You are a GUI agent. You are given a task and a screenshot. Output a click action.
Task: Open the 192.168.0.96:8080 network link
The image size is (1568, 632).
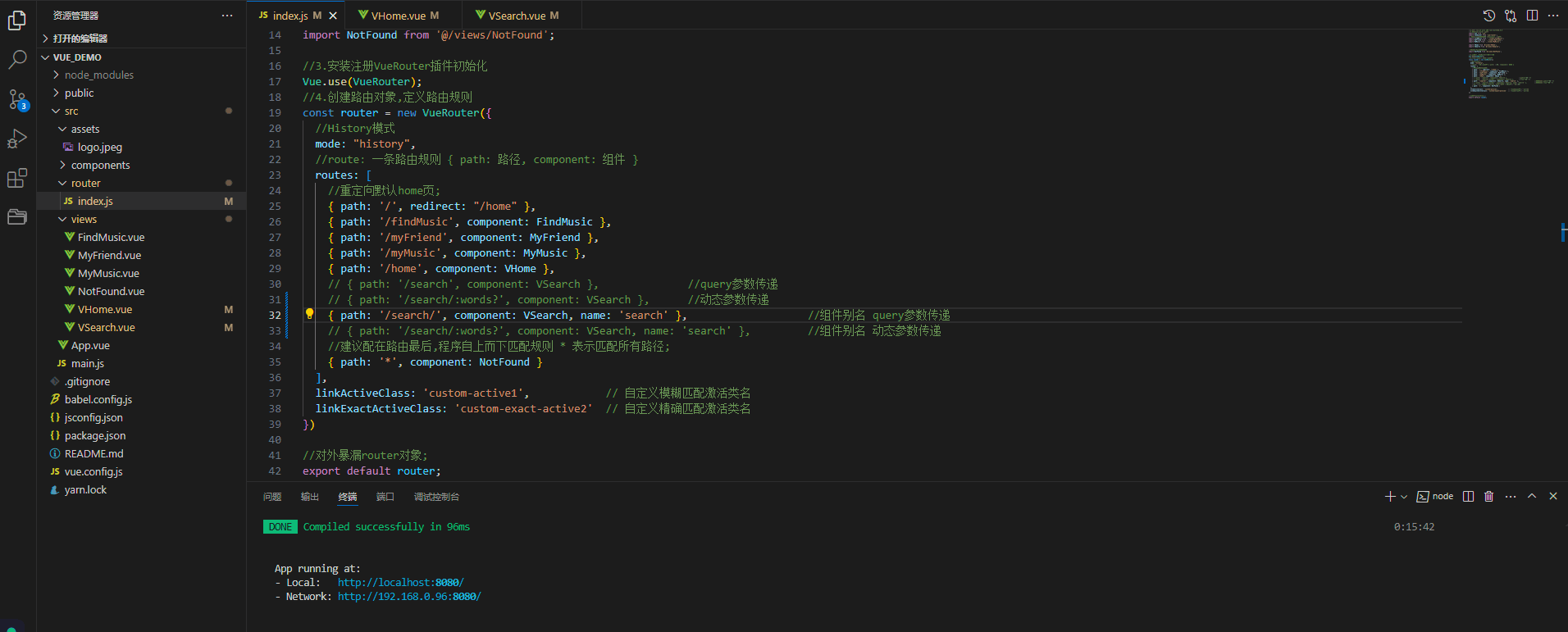click(409, 597)
